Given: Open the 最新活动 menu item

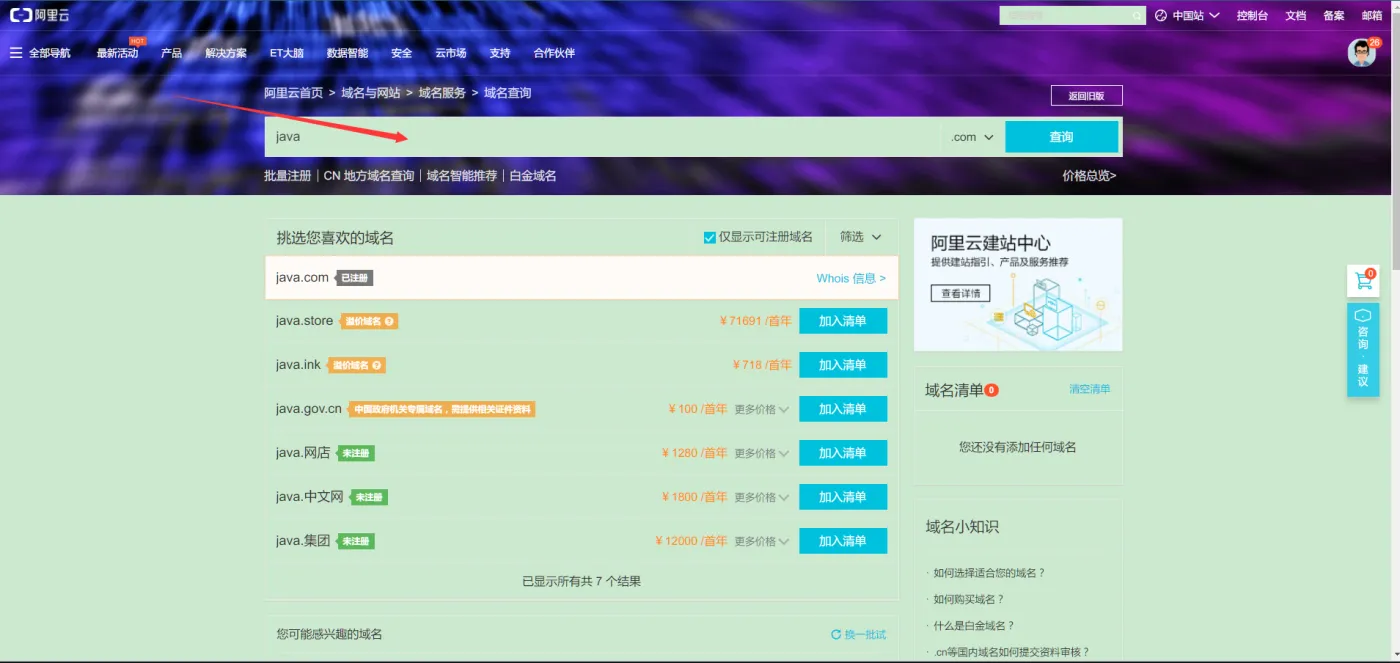Looking at the screenshot, I should (117, 53).
